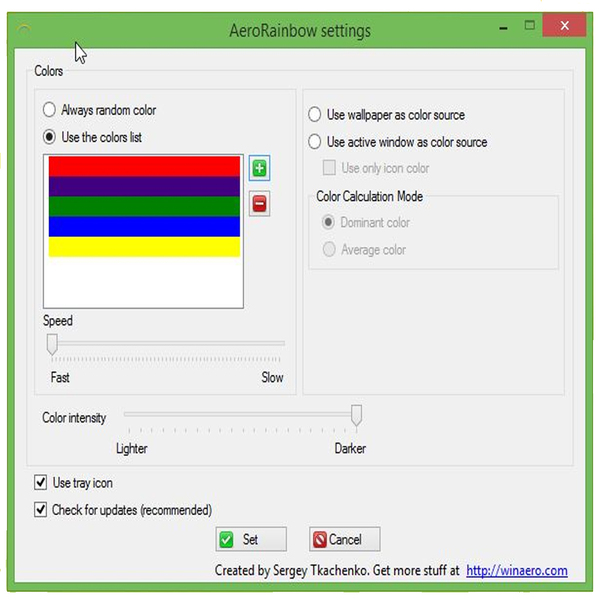Select the red color in list
The height and width of the screenshot is (600, 600).
(144, 166)
